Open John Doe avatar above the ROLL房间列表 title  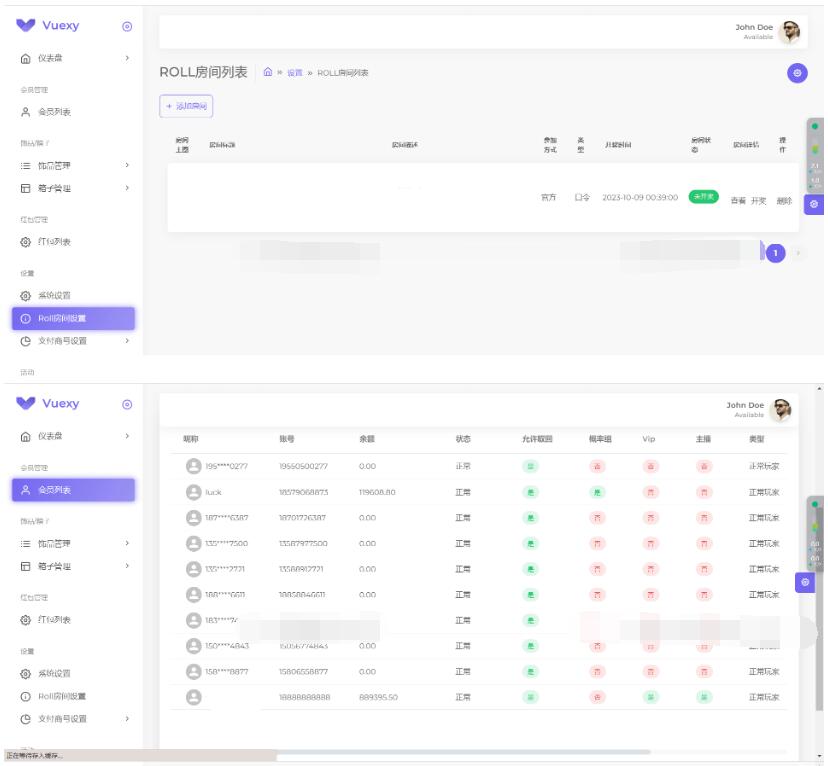[790, 32]
